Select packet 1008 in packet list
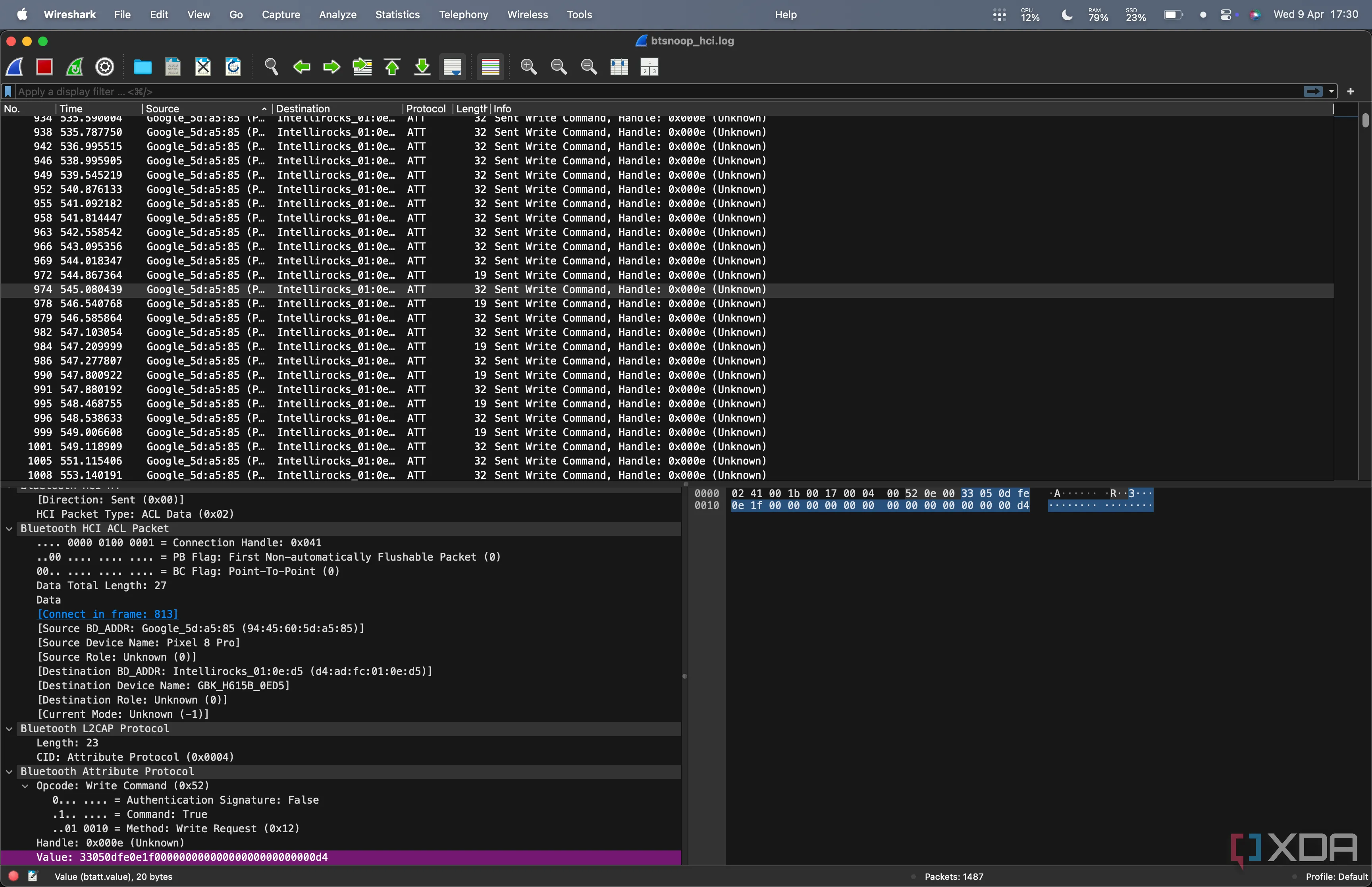This screenshot has width=1372, height=887. (x=667, y=476)
